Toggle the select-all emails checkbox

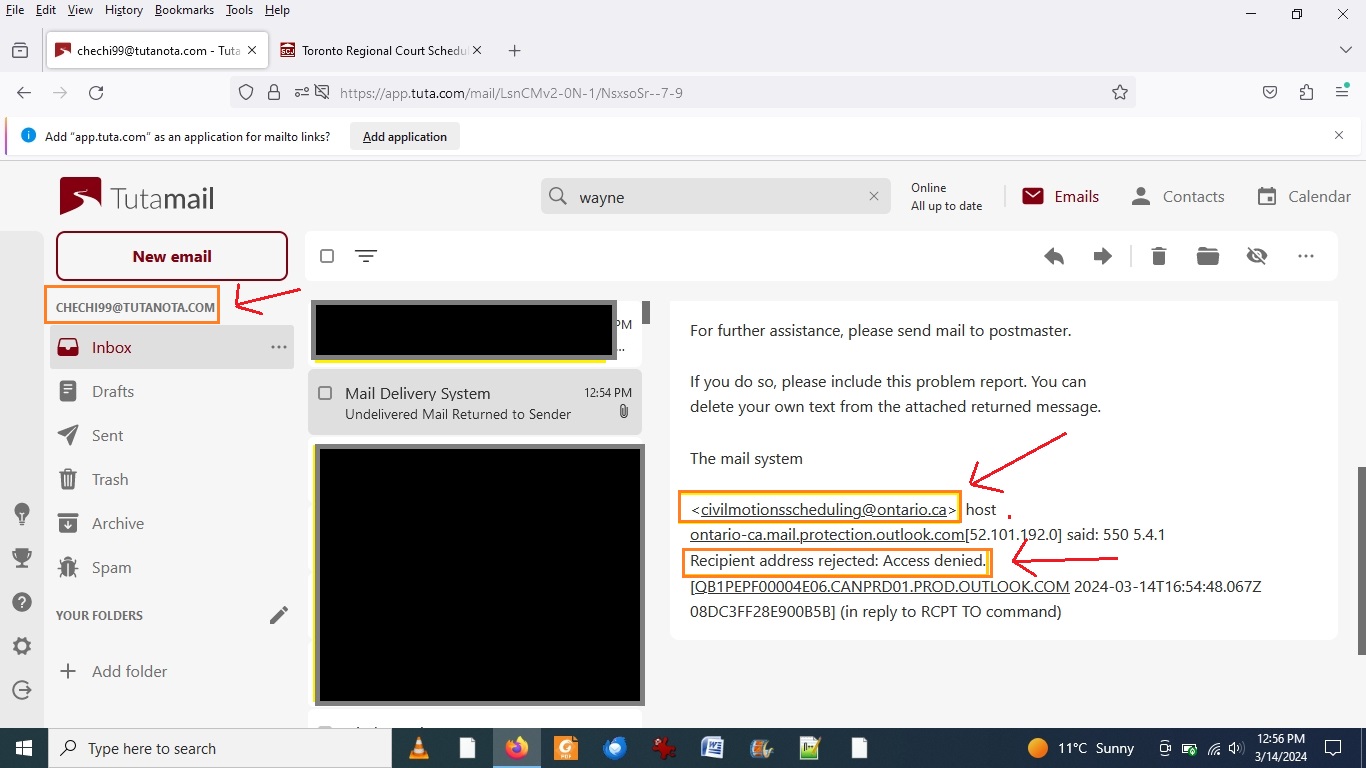[x=327, y=257]
